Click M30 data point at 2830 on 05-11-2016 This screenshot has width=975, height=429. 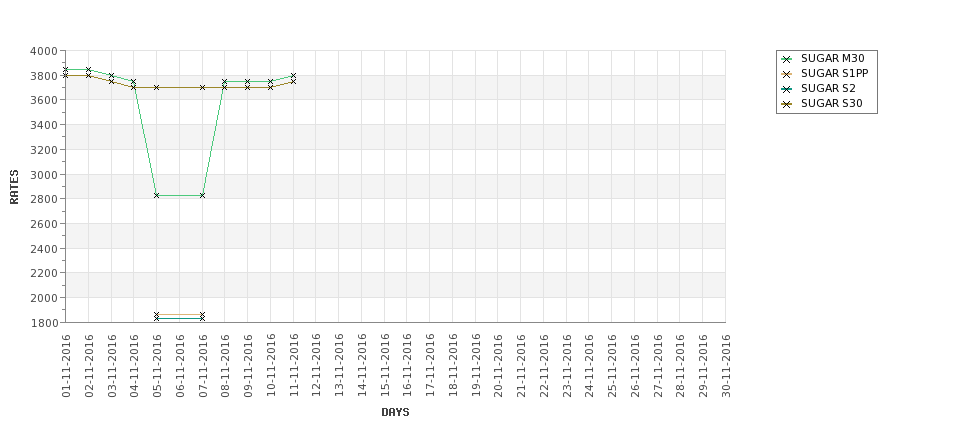pyautogui.click(x=157, y=195)
